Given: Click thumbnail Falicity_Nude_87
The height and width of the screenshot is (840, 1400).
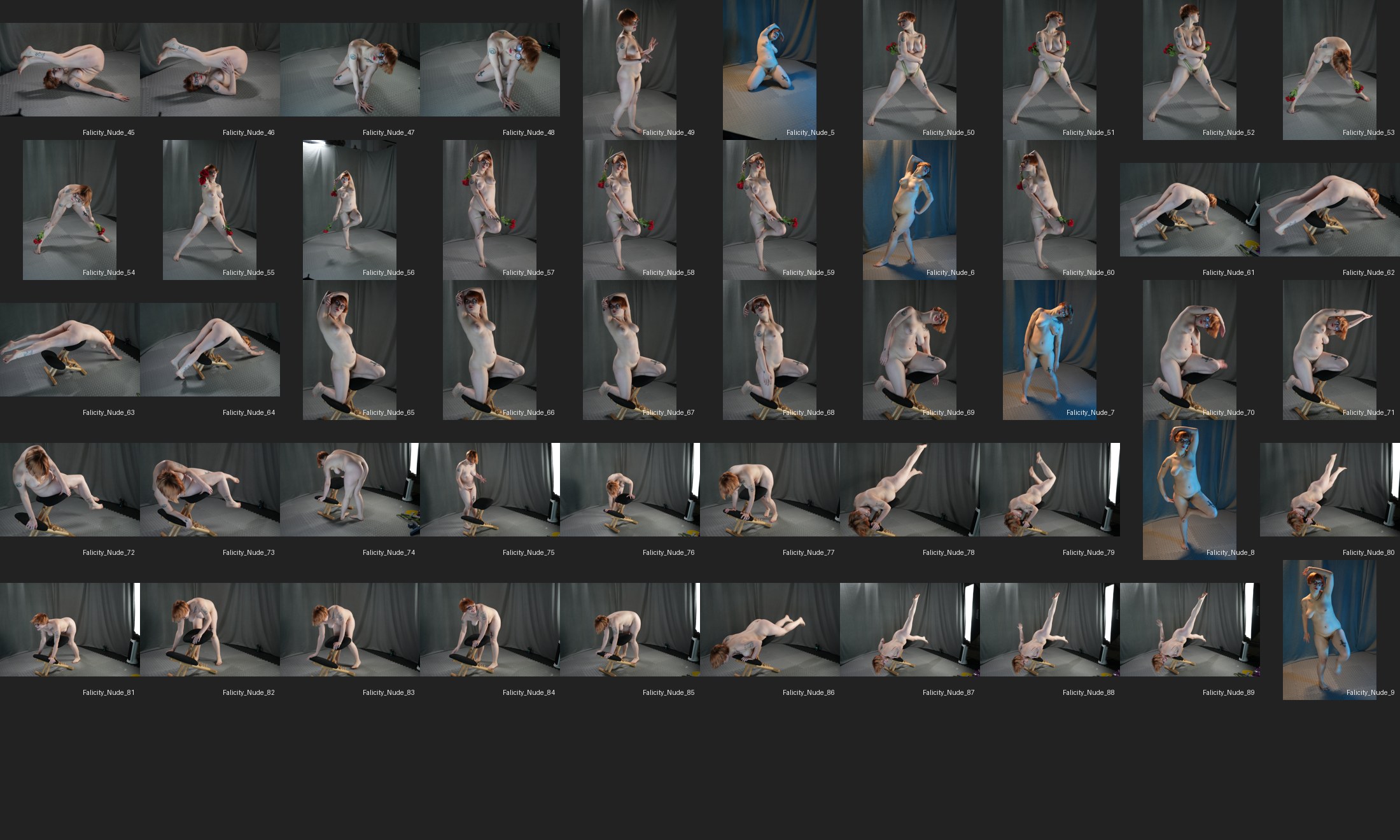Looking at the screenshot, I should tap(910, 630).
